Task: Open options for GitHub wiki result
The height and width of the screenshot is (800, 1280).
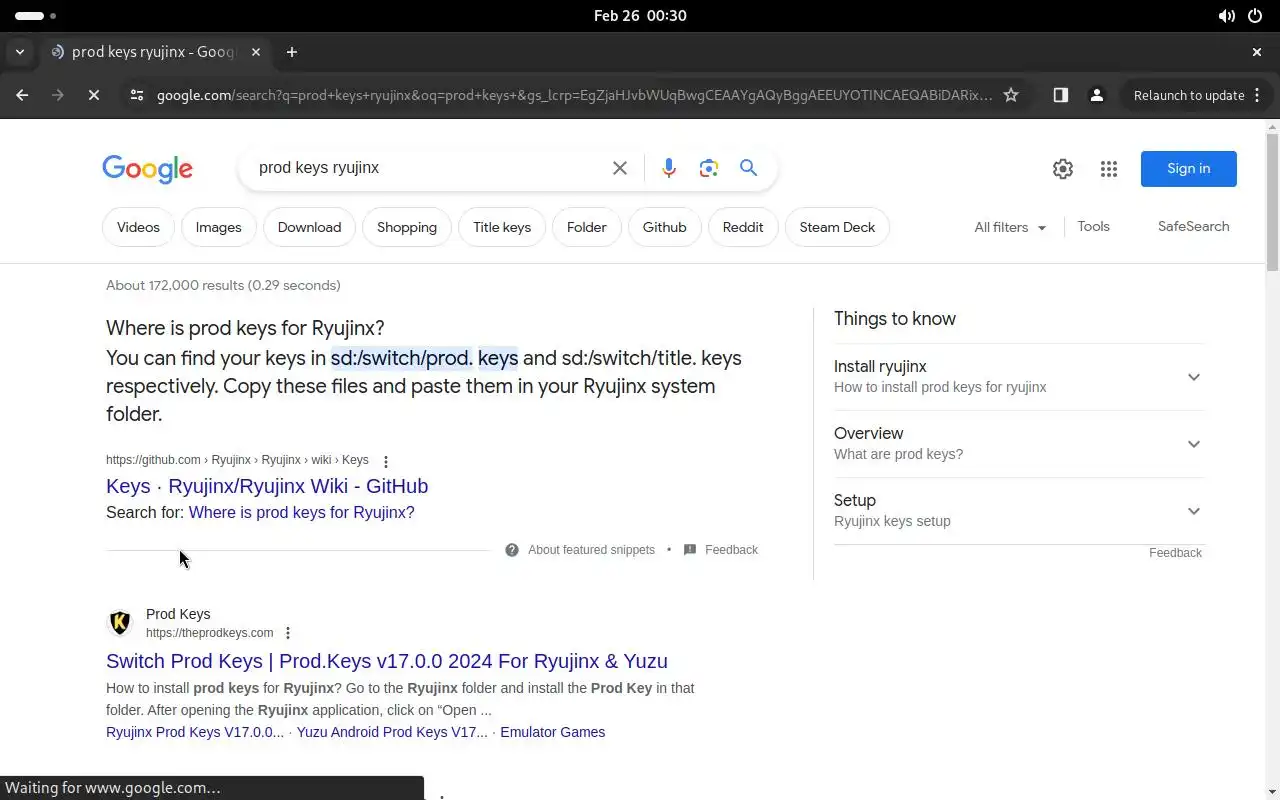Action: coord(386,461)
